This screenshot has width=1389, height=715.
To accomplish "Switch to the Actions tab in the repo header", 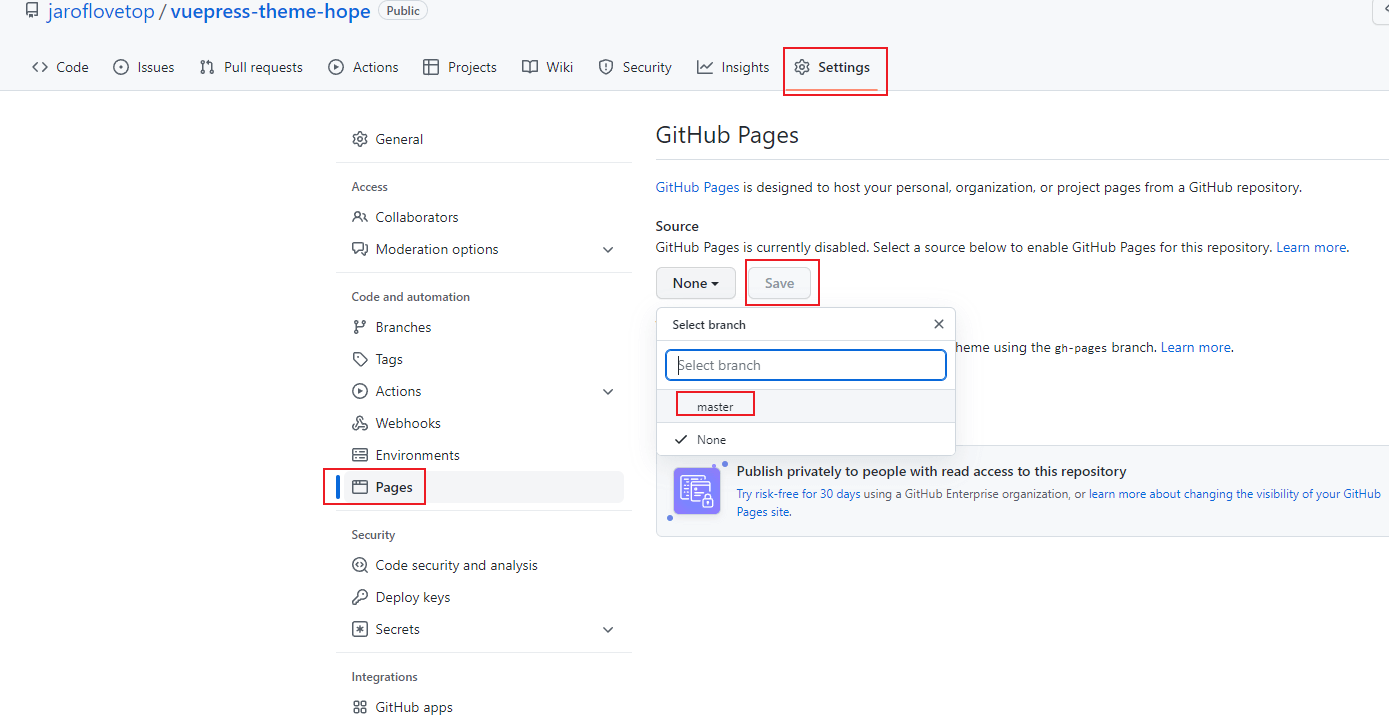I will (x=363, y=67).
